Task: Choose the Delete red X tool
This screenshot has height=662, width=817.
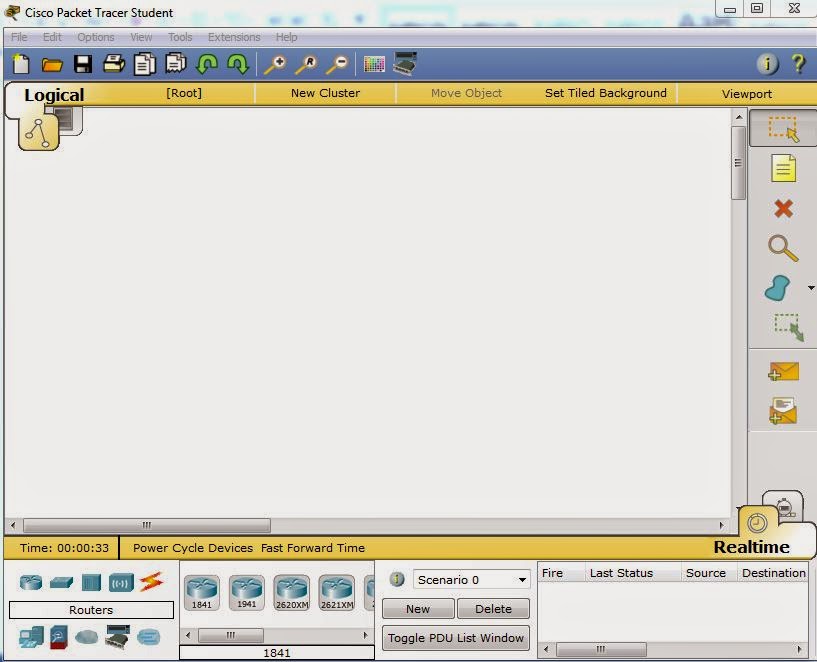Action: pos(783,209)
